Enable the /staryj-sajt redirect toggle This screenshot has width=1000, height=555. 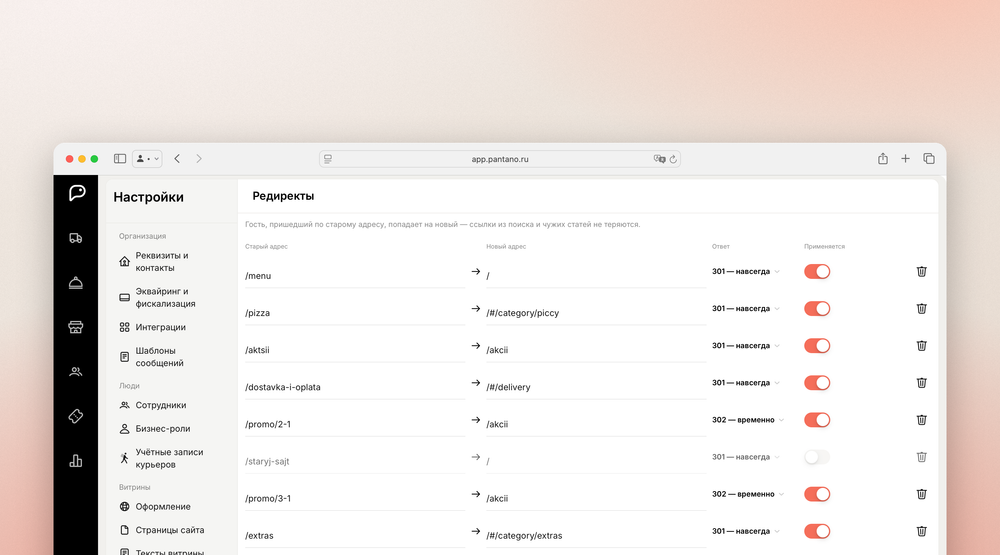[817, 457]
